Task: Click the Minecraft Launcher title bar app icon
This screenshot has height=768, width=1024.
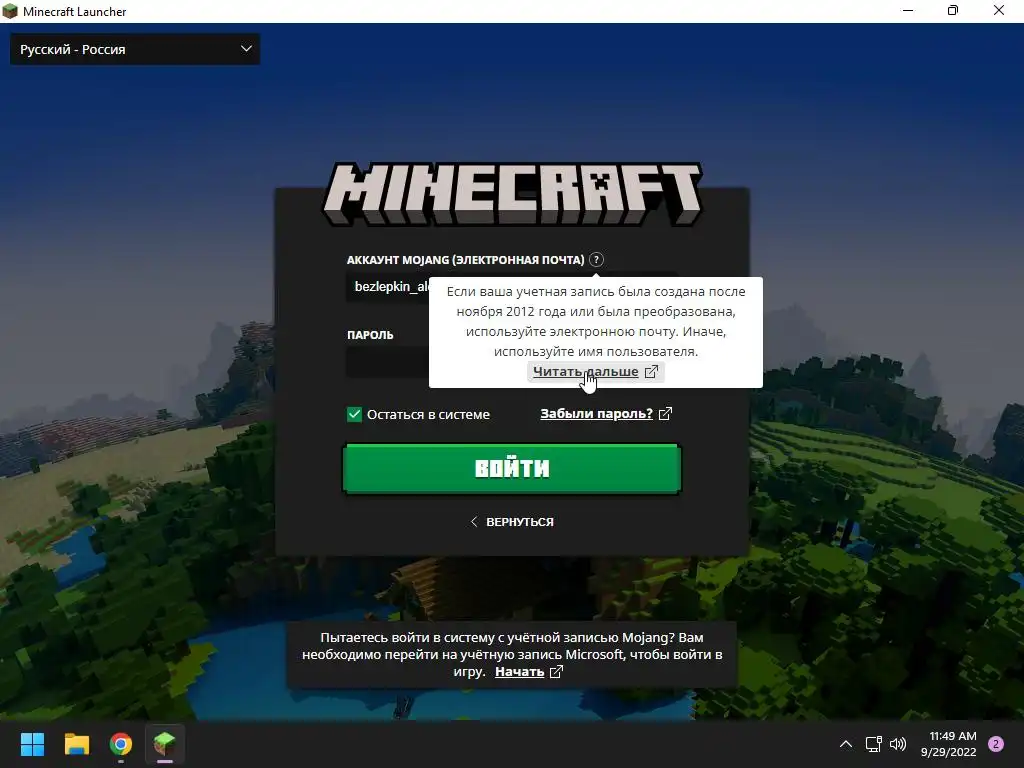Action: click(x=10, y=11)
